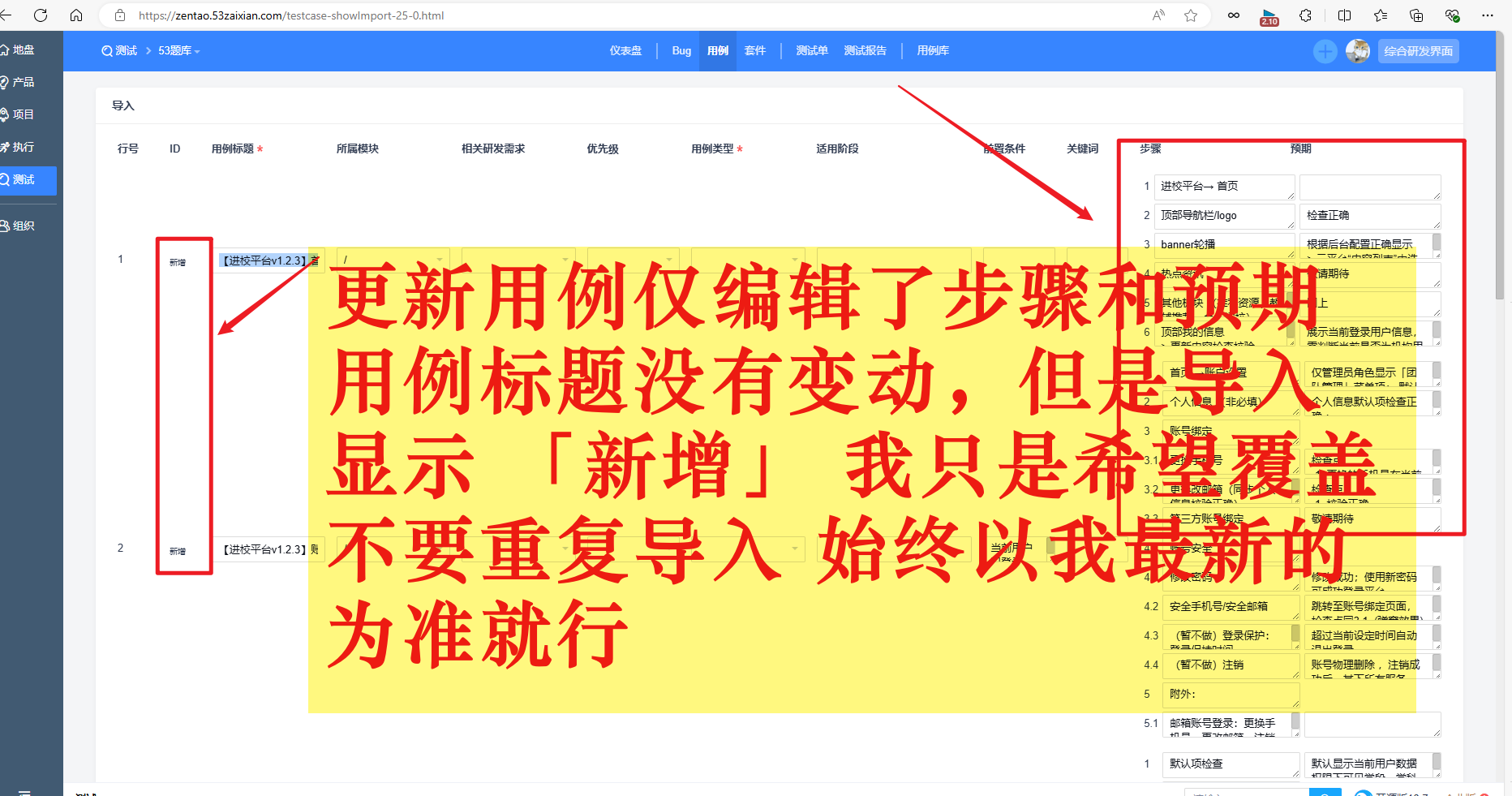Click row 1 case title field
Viewport: 1512px width, 796px height.
(x=270, y=260)
